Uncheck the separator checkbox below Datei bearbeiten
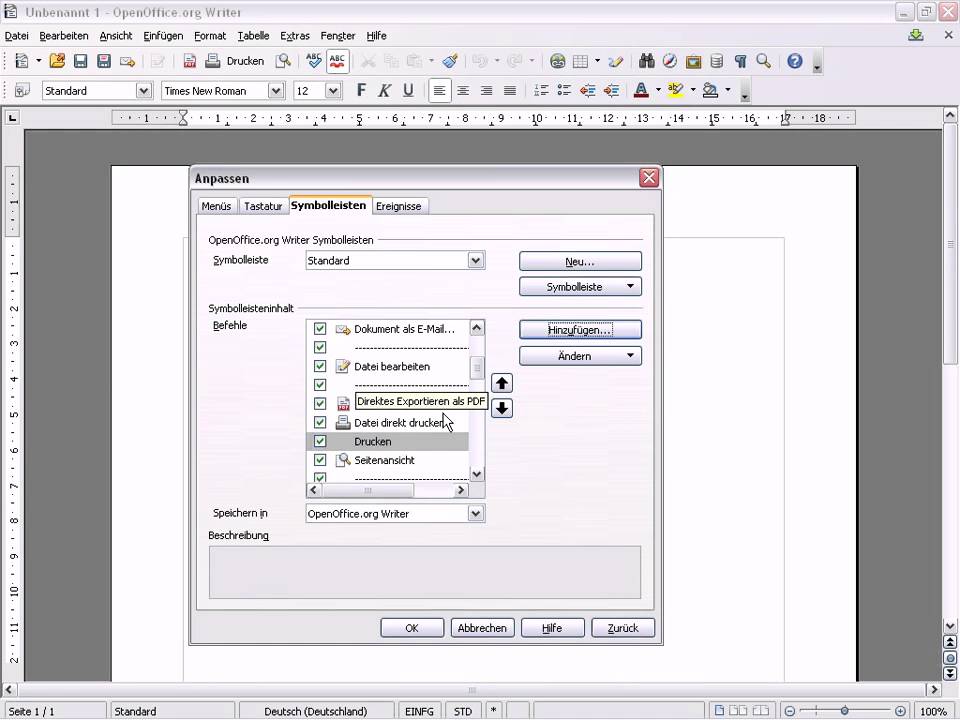This screenshot has width=960, height=720. pyautogui.click(x=320, y=384)
